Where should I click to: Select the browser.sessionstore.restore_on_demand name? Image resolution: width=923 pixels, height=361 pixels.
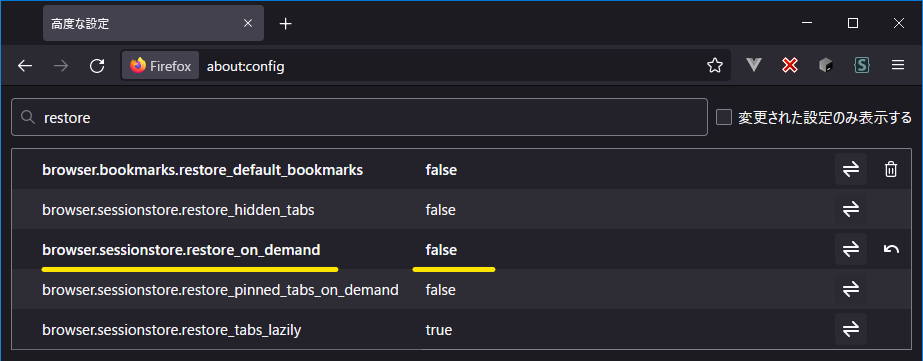181,250
